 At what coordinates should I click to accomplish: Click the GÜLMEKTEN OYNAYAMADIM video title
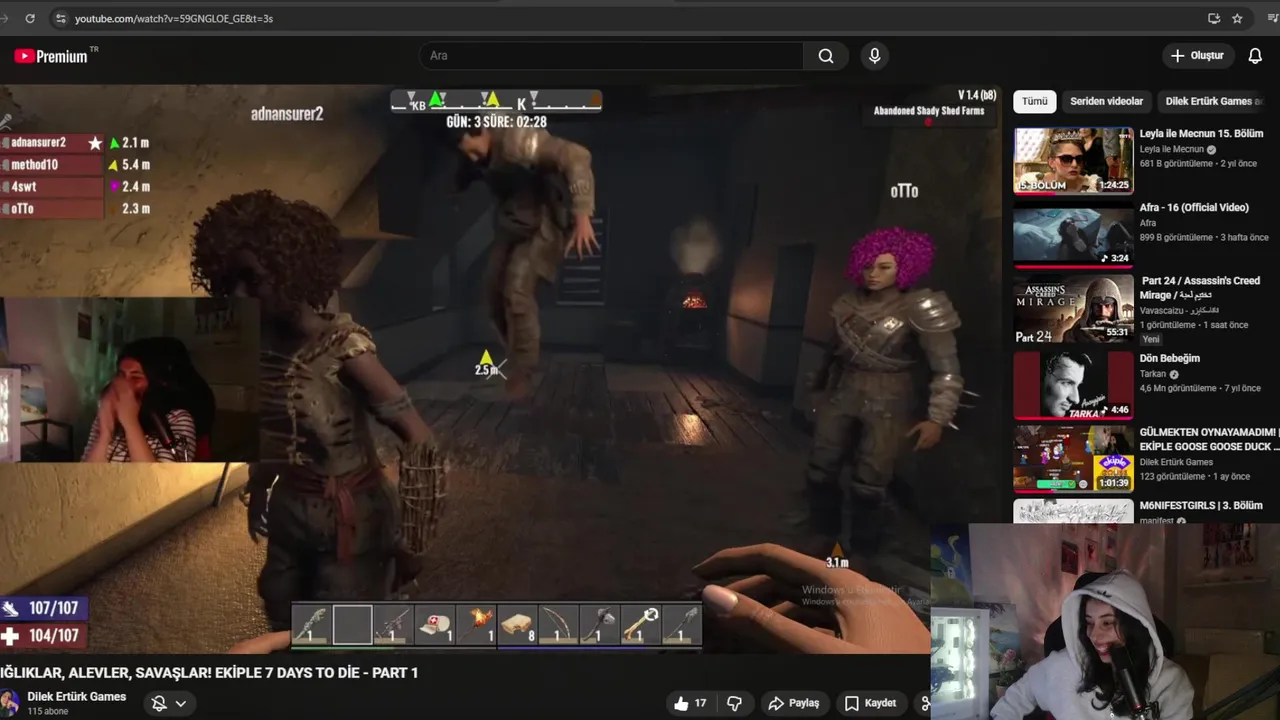1209,439
